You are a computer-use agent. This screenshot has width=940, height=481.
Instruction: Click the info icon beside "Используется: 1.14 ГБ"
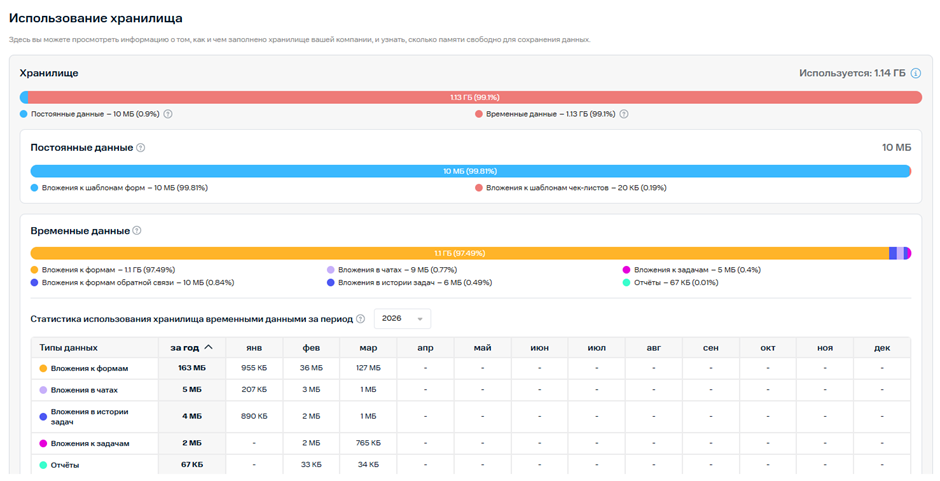pos(915,74)
